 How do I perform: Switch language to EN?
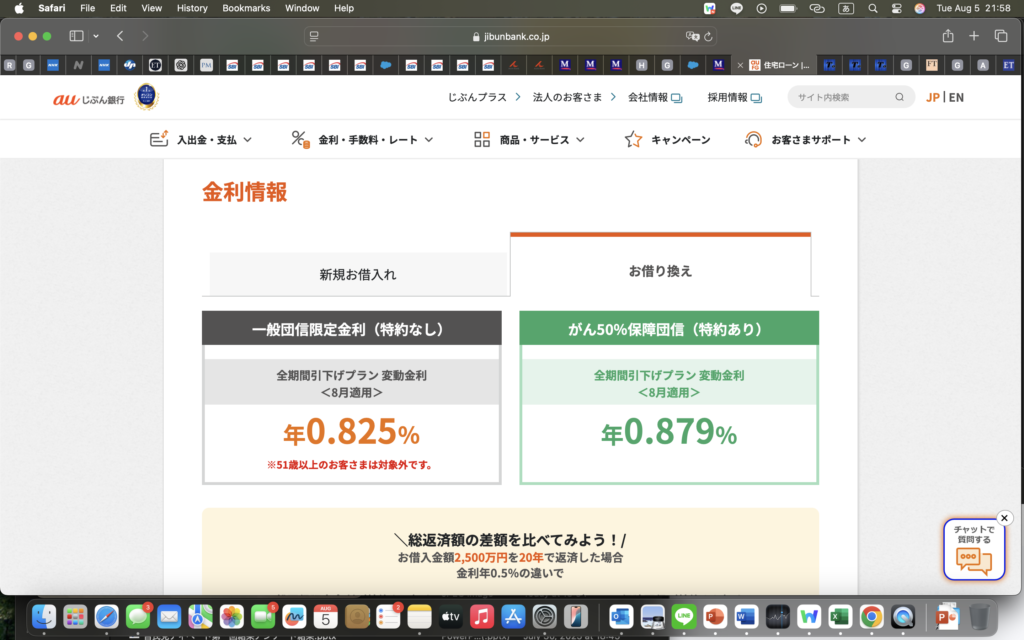[x=957, y=98]
